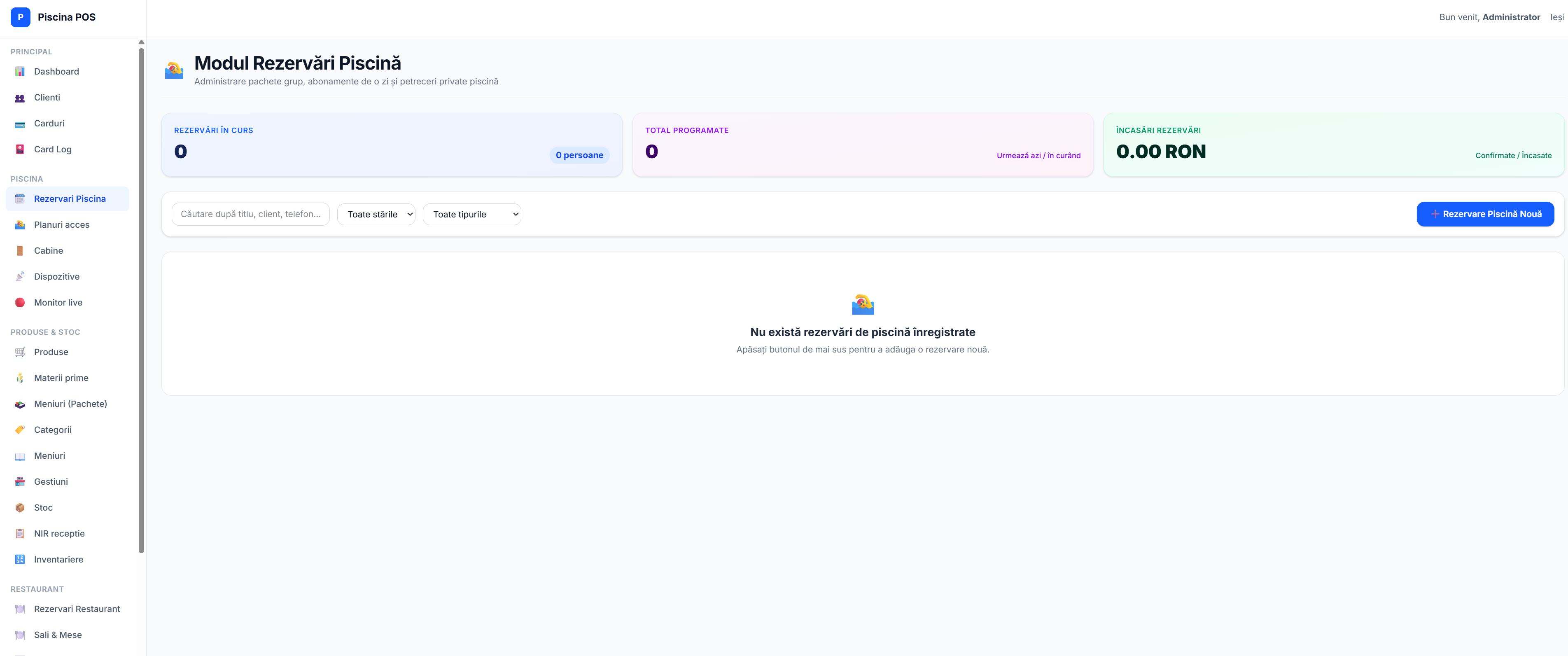
Task: Click the Cabine door icon
Action: click(x=20, y=251)
